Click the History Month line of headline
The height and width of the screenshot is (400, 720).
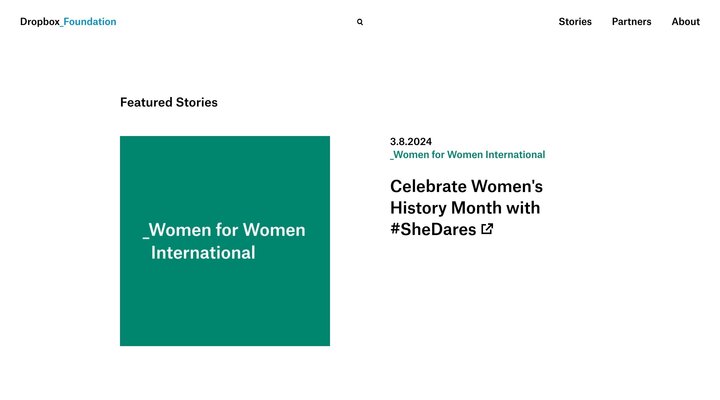(x=465, y=208)
